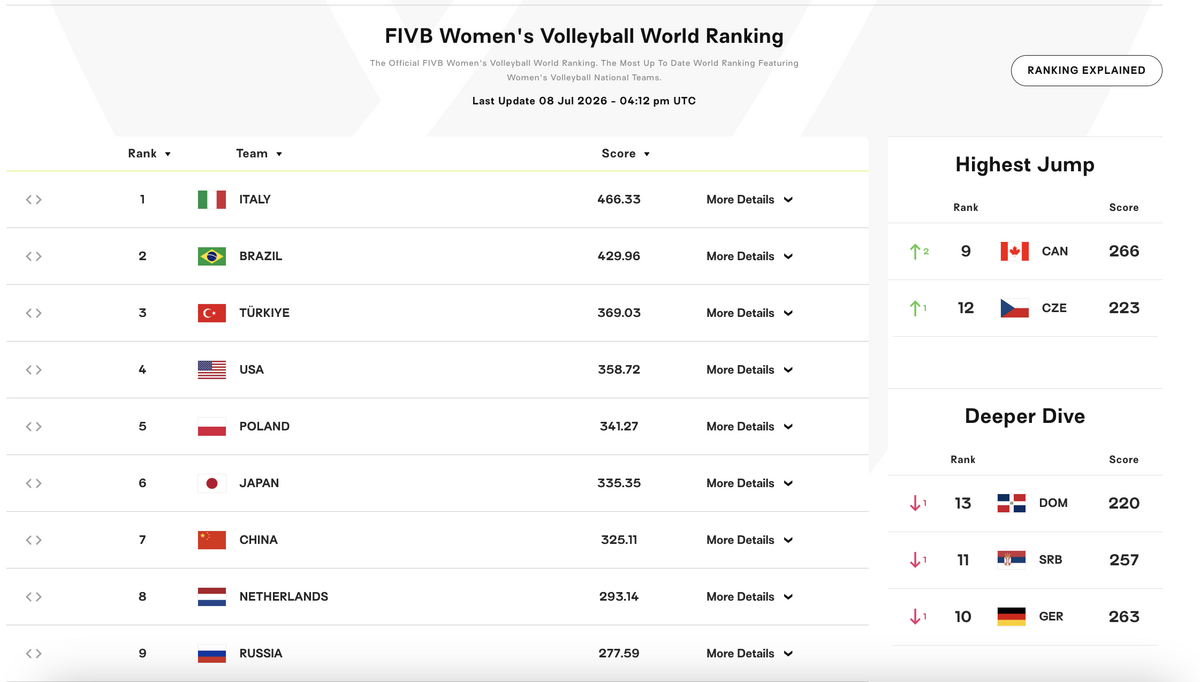This screenshot has height=682, width=1200.
Task: Select the Dominican Republic flag beside DOM
Action: (x=1012, y=503)
